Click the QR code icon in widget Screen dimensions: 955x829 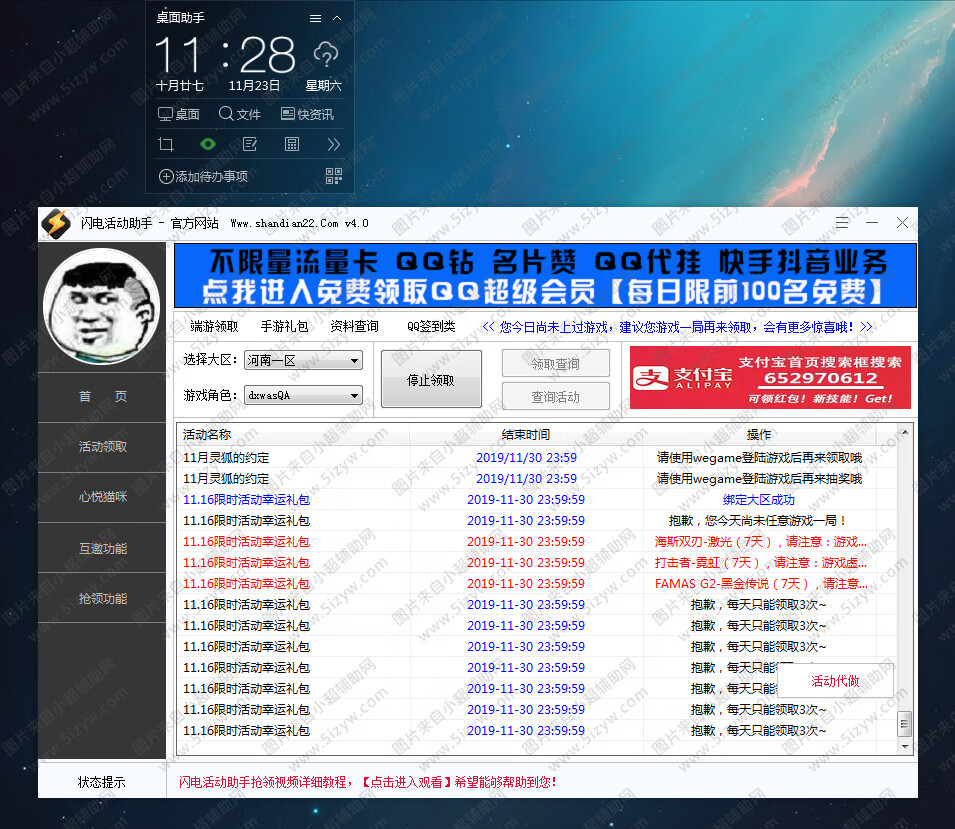334,177
